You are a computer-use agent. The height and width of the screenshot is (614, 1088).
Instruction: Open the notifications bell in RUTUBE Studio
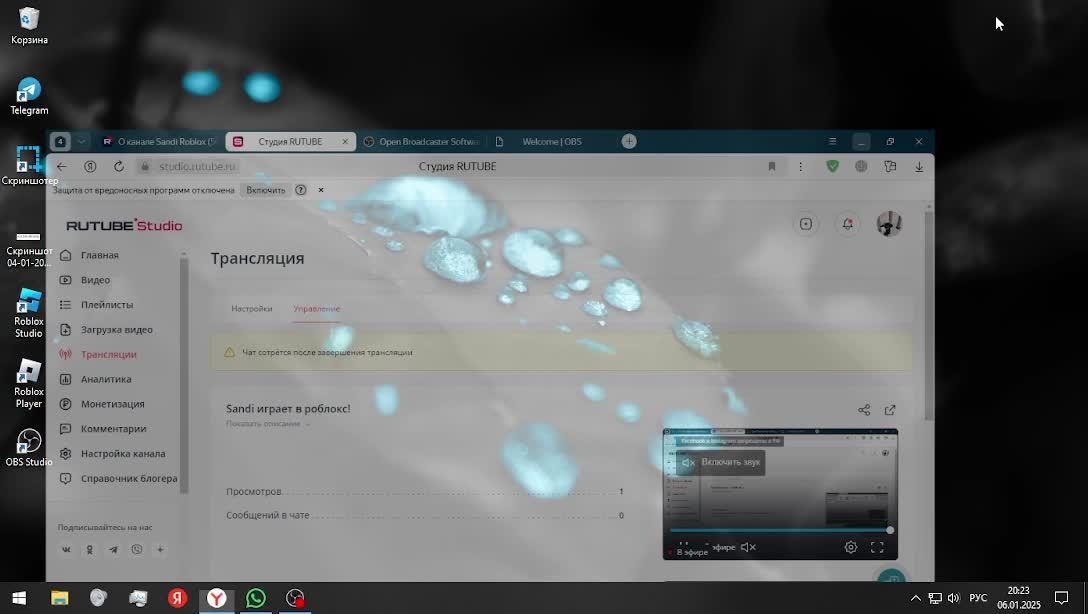847,224
